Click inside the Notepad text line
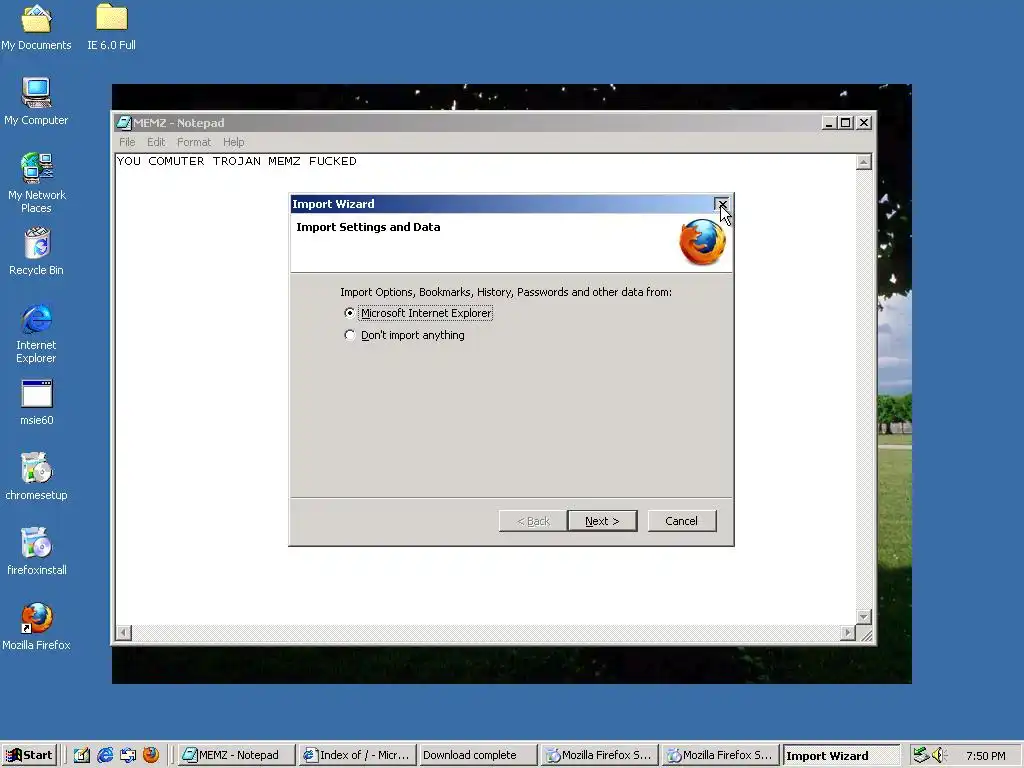The height and width of the screenshot is (768, 1024). click(236, 161)
